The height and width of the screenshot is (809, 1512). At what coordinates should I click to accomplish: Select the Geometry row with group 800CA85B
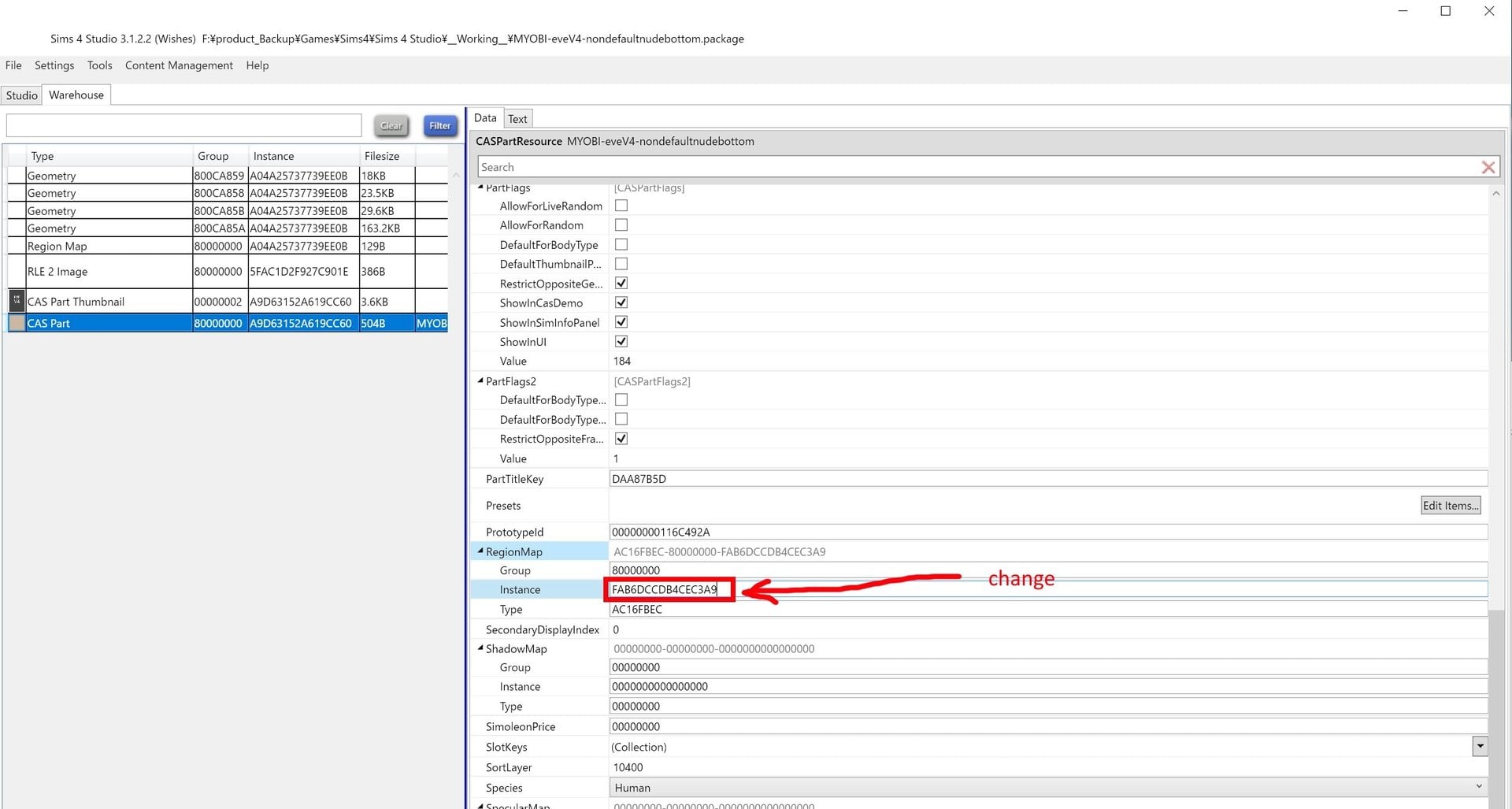(228, 211)
